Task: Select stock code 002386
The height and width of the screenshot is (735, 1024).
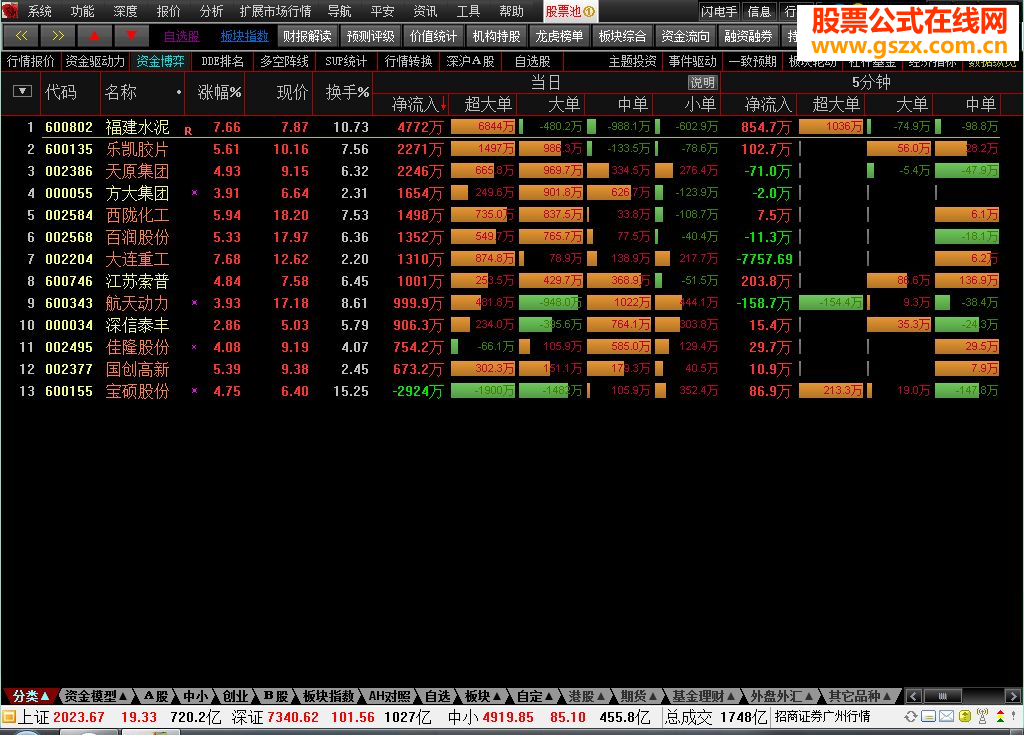Action: [x=69, y=171]
